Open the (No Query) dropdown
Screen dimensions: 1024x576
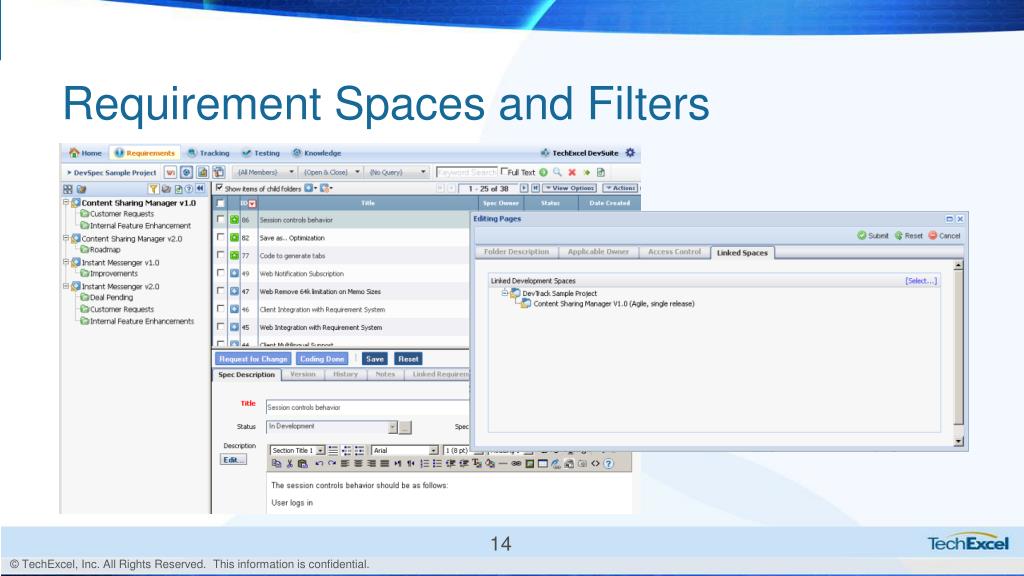click(x=397, y=172)
